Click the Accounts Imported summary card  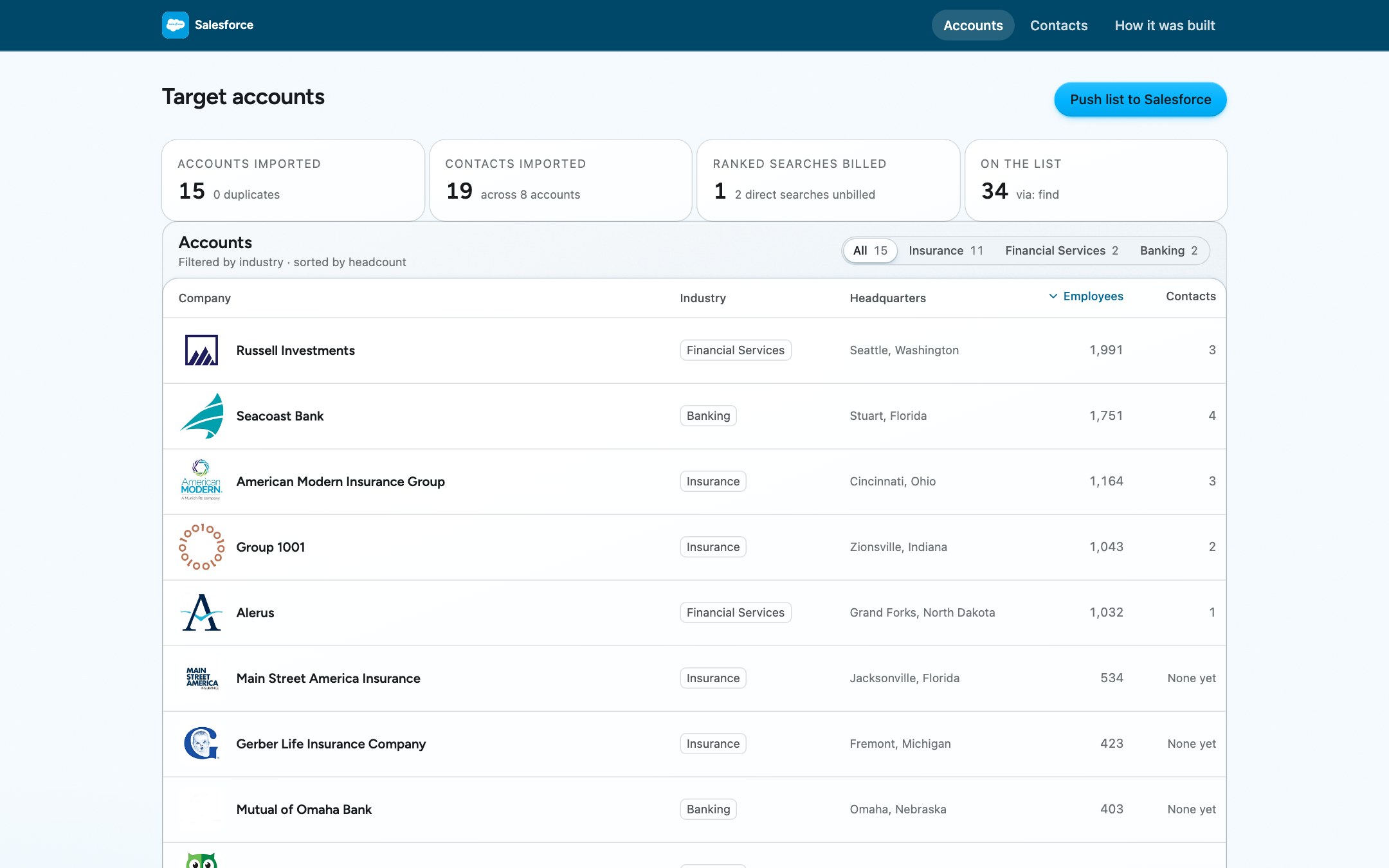click(293, 181)
